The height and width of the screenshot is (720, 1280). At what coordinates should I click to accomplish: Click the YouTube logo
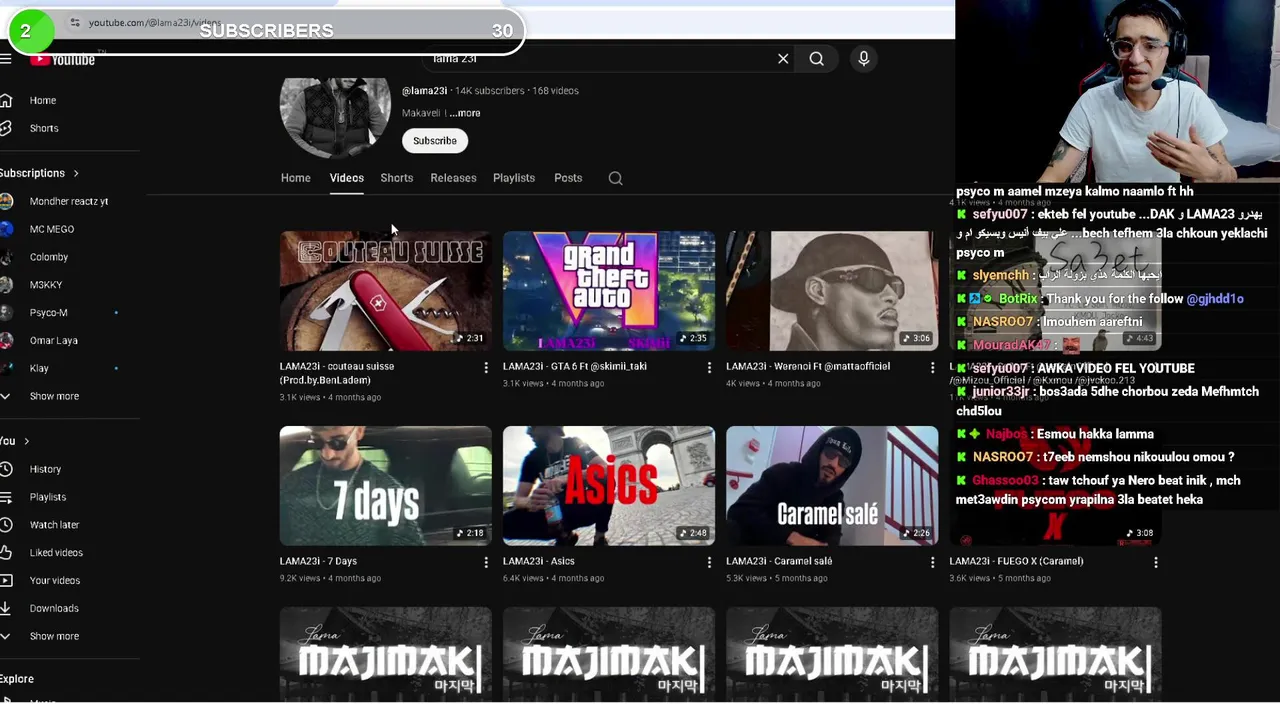(62, 60)
